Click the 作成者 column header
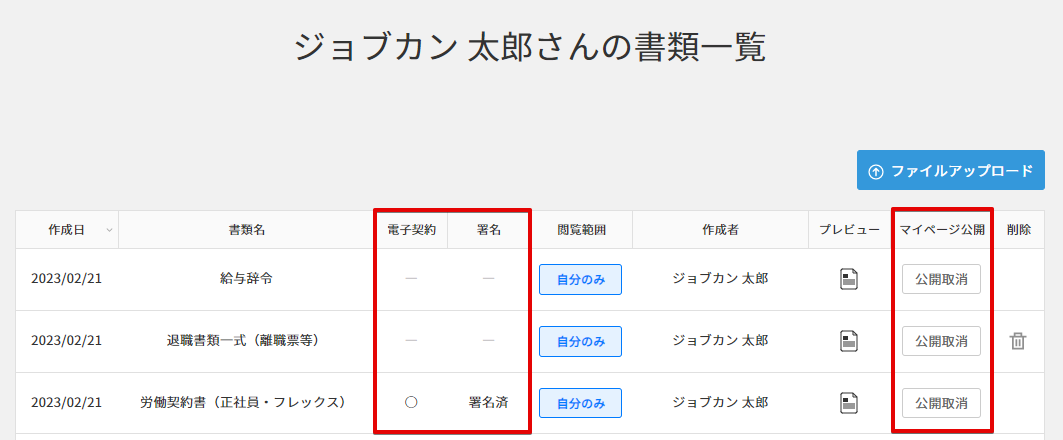The width and height of the screenshot is (1063, 440). click(720, 230)
